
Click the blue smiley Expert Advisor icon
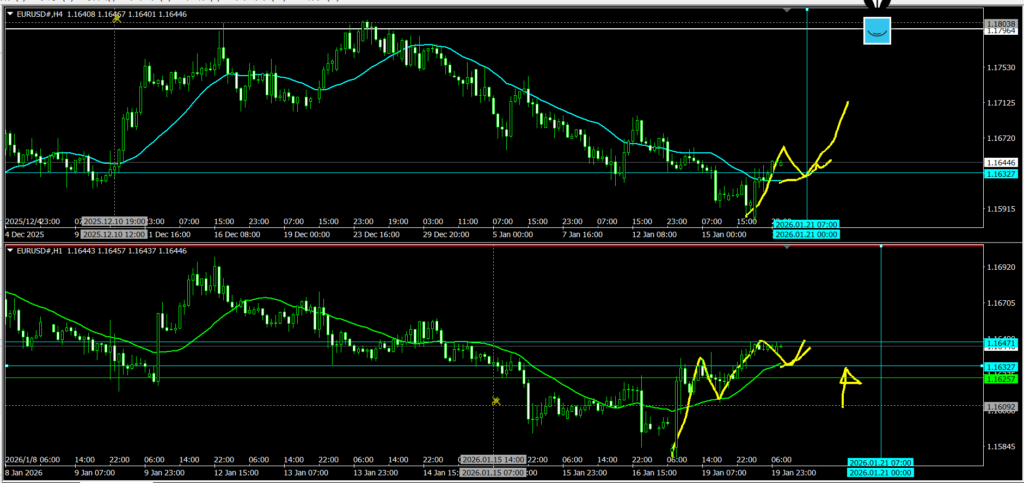click(877, 32)
